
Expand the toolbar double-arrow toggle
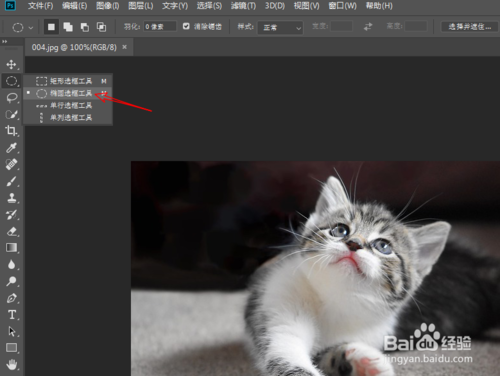pyautogui.click(x=5, y=42)
